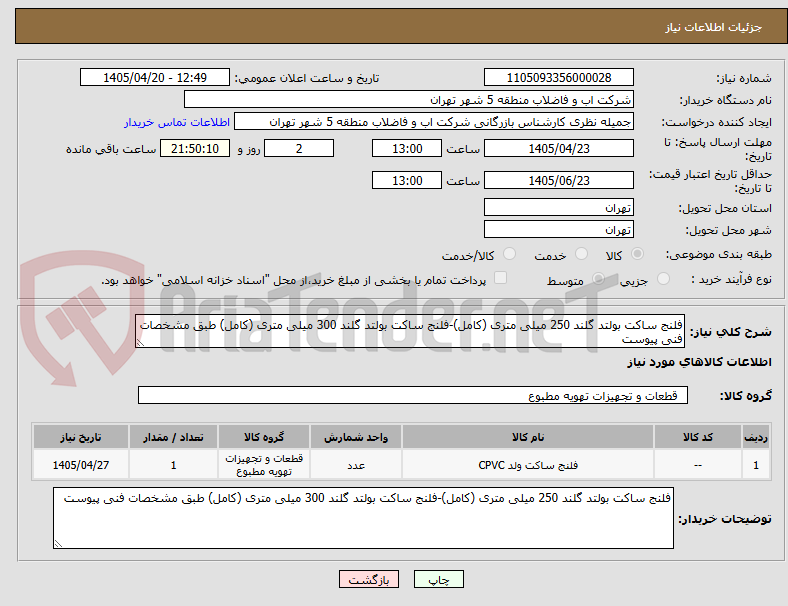Viewport: 788px width, 606px height.
Task: Toggle the اسناد خزانه اسلامی payment checkbox
Action: coord(501,278)
